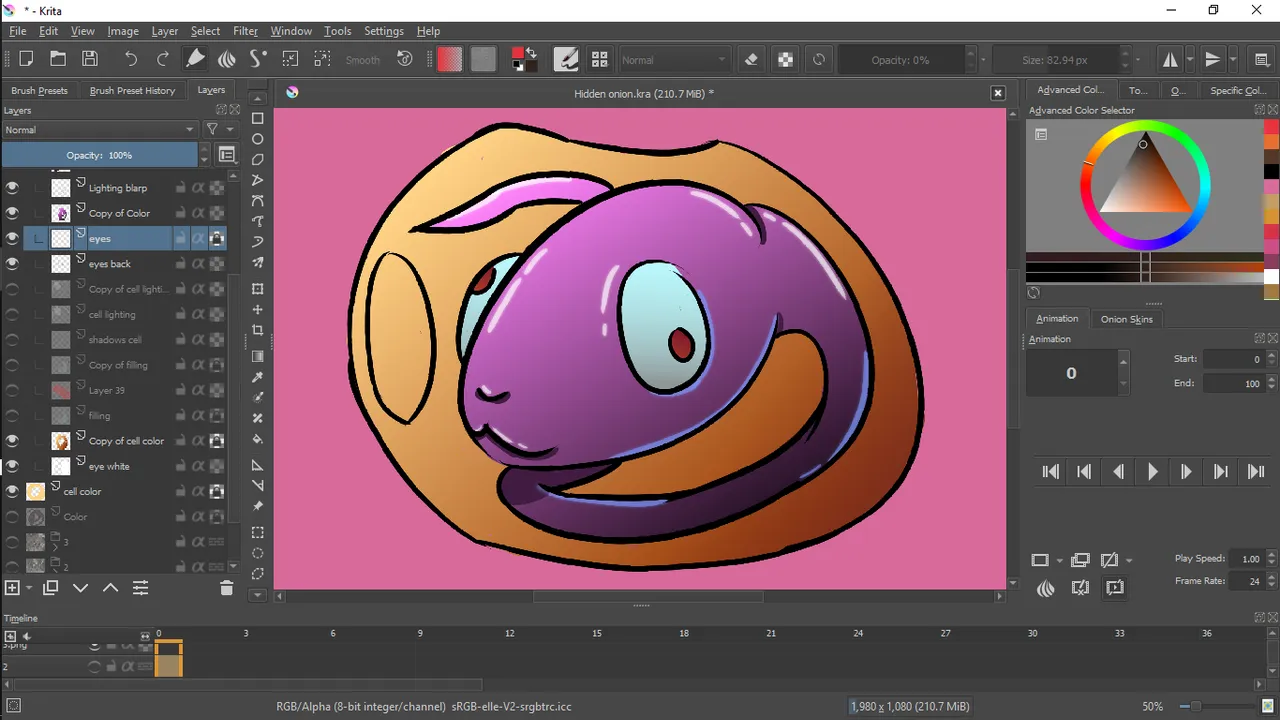This screenshot has height=720, width=1280.
Task: Open the layer filter funnel dropdown
Action: [219, 130]
